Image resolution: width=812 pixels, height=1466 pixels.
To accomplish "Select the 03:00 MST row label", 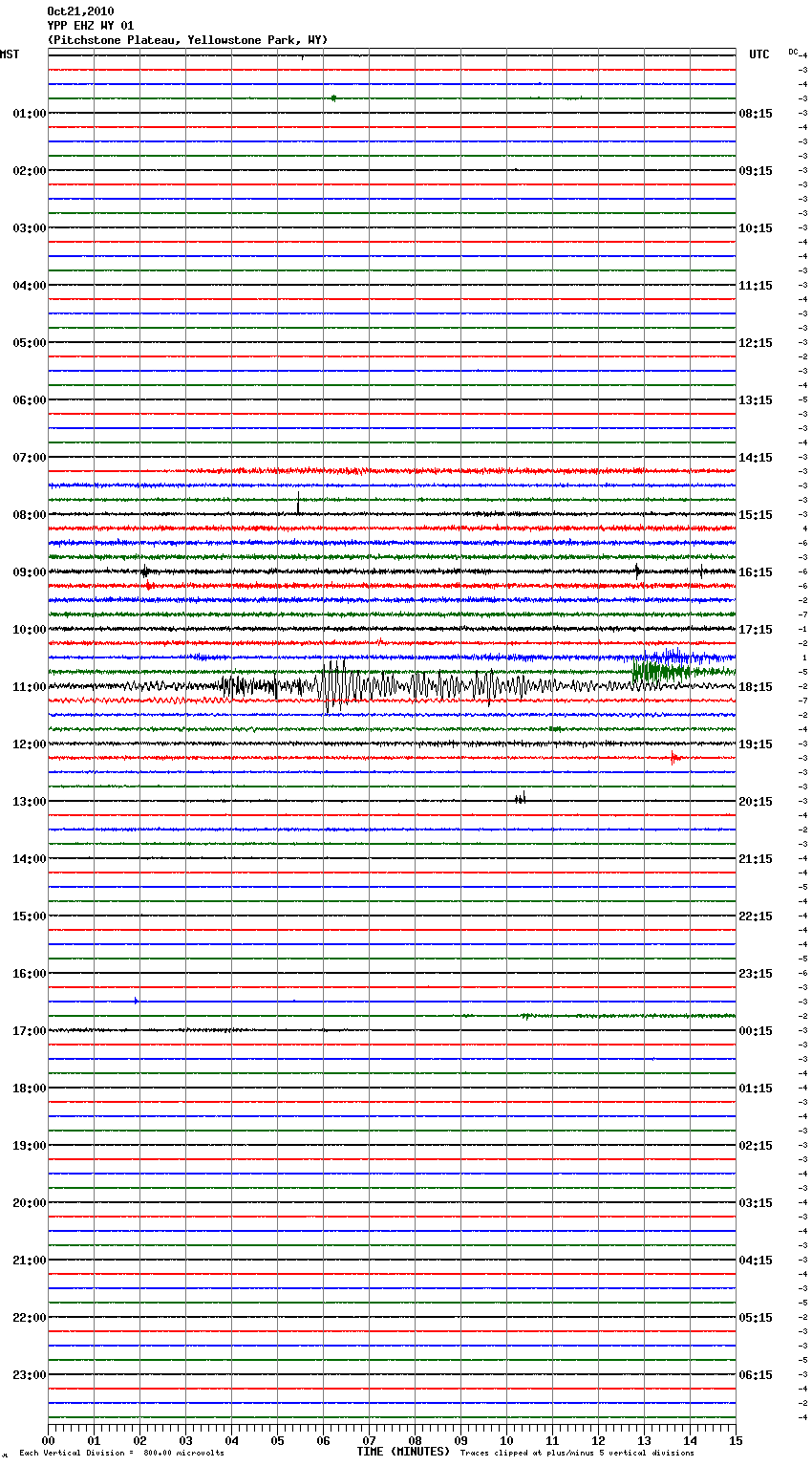I will (30, 228).
